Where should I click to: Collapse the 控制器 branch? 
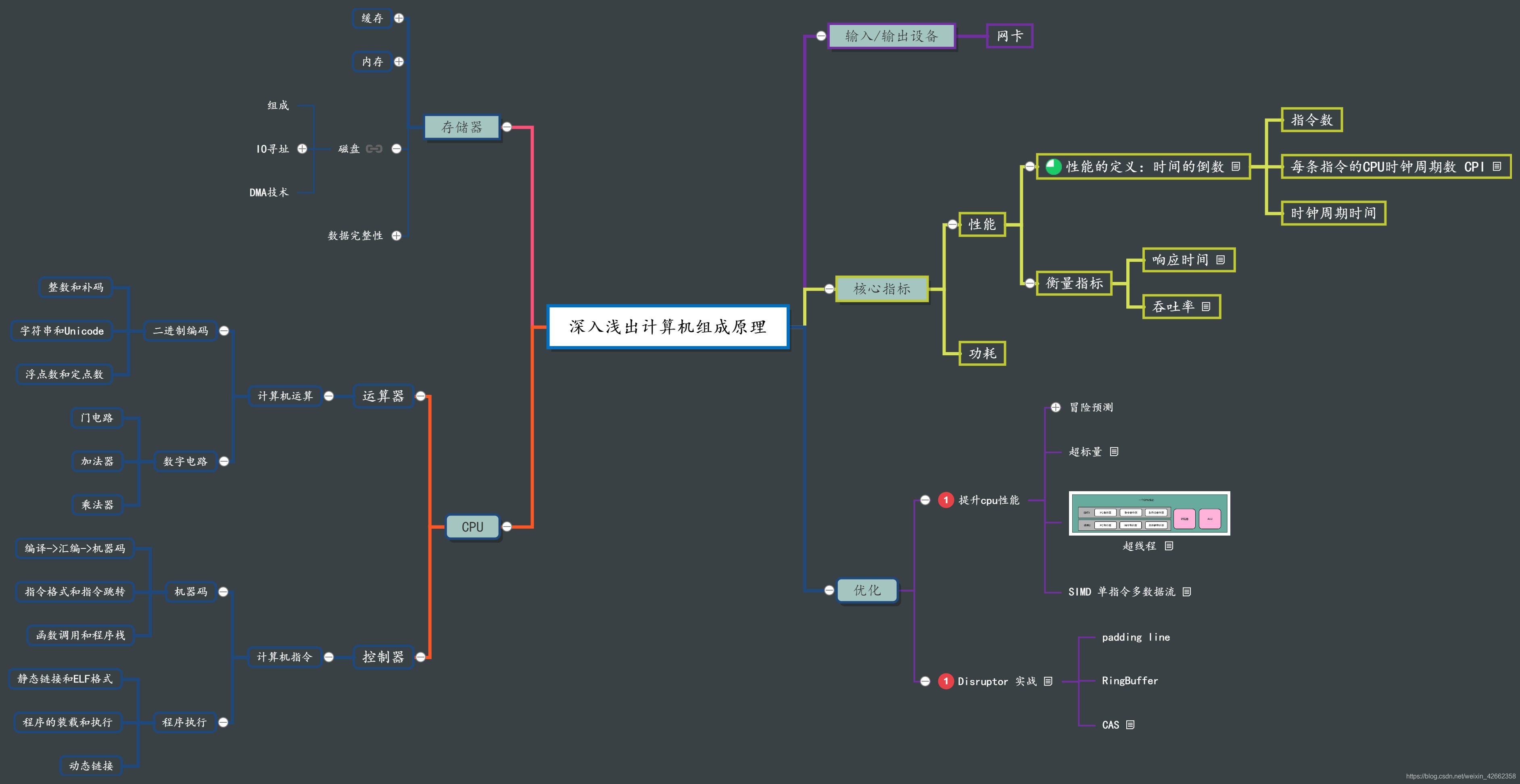coord(421,657)
